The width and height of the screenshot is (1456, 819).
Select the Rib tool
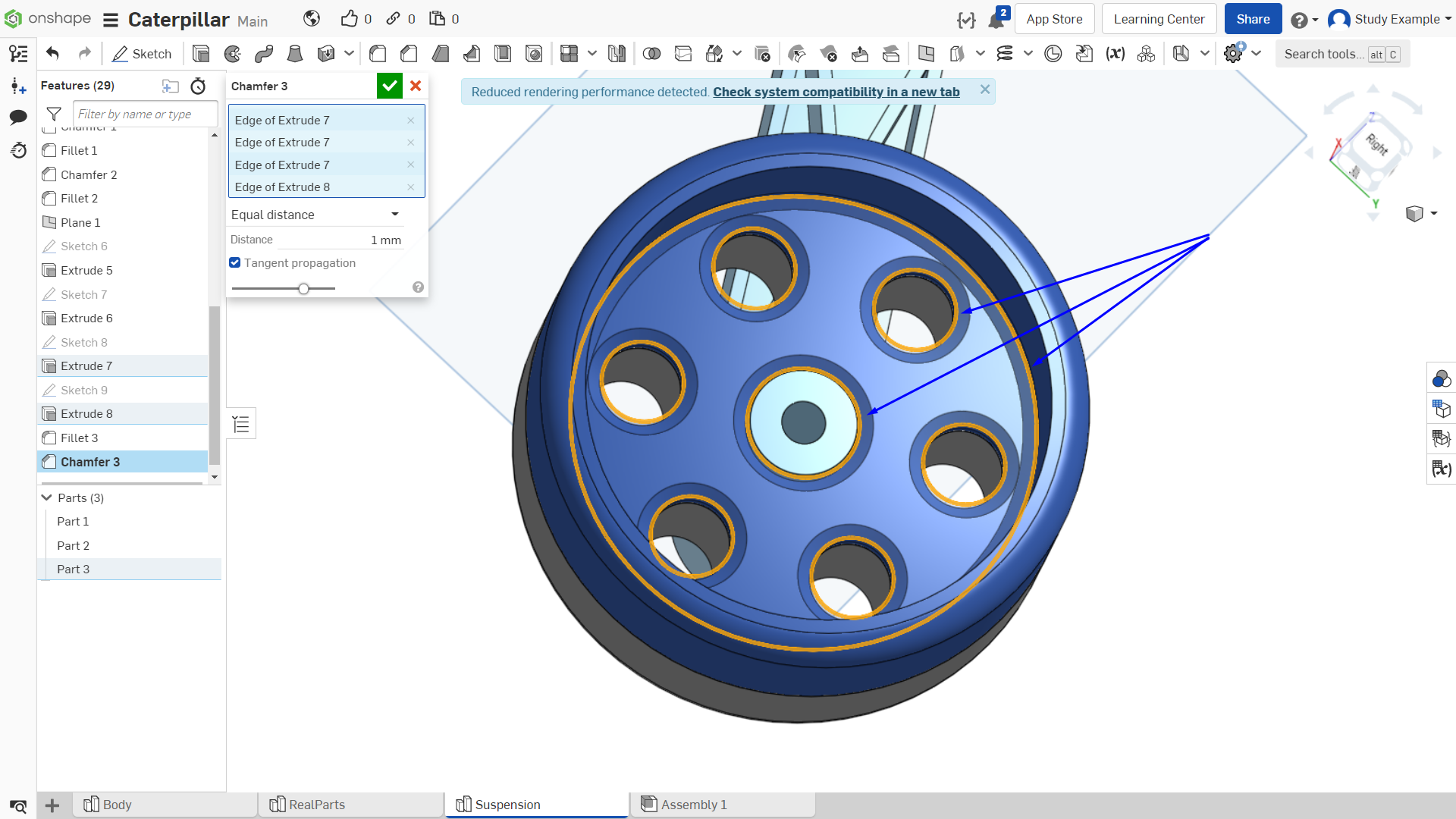point(472,54)
